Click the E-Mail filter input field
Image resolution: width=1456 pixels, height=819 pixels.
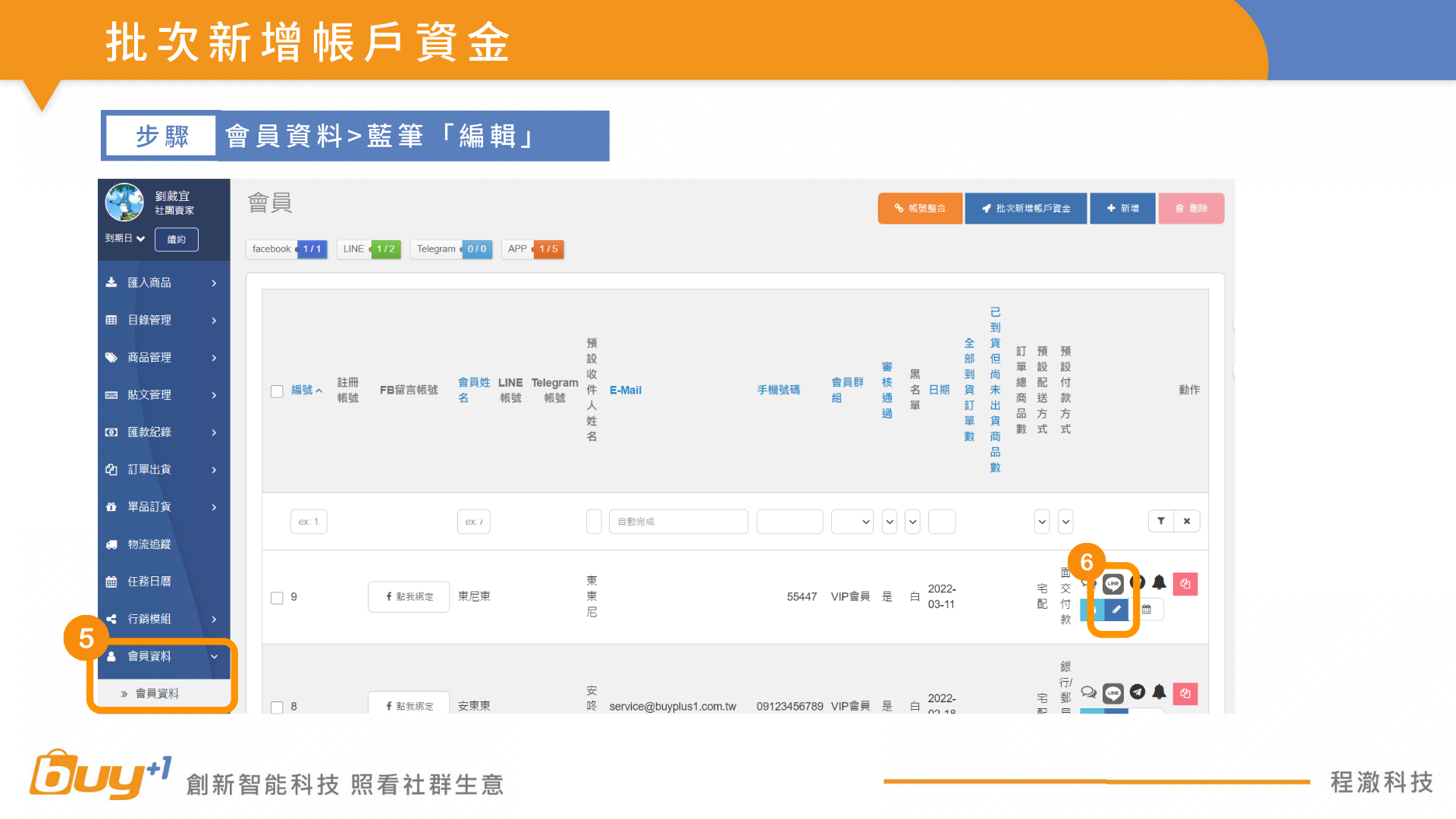[x=678, y=522]
